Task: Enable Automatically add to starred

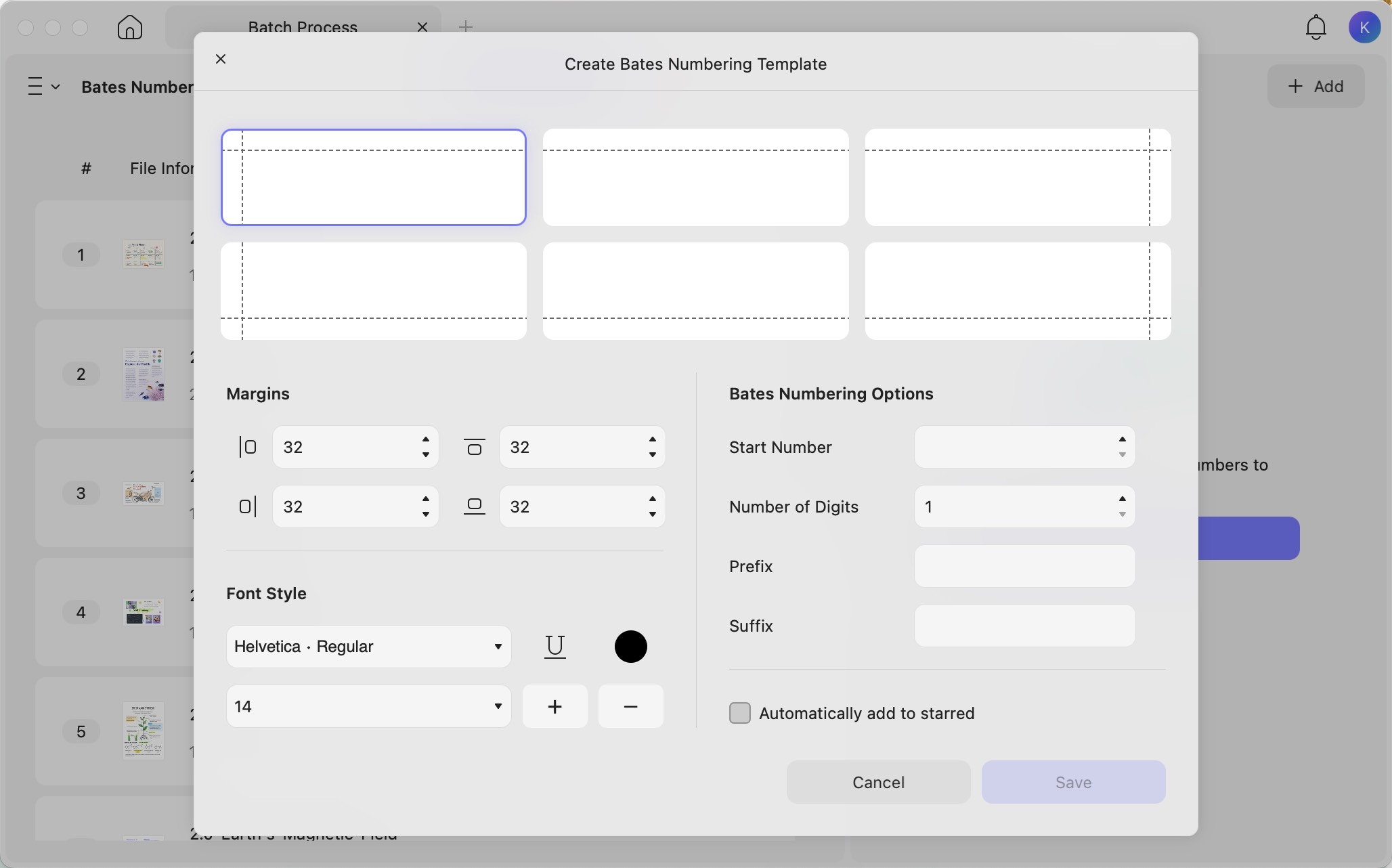Action: [740, 713]
